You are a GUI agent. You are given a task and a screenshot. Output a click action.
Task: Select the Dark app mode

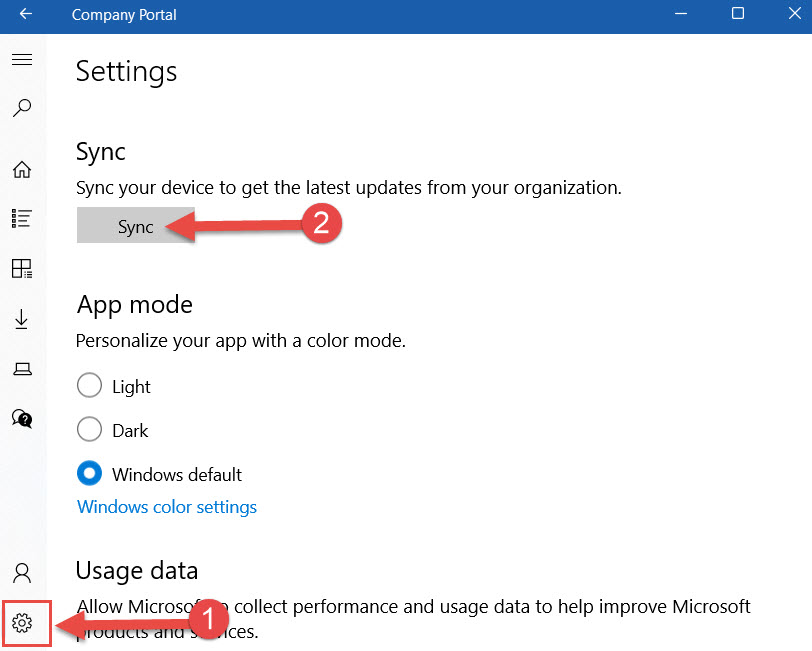pos(89,429)
